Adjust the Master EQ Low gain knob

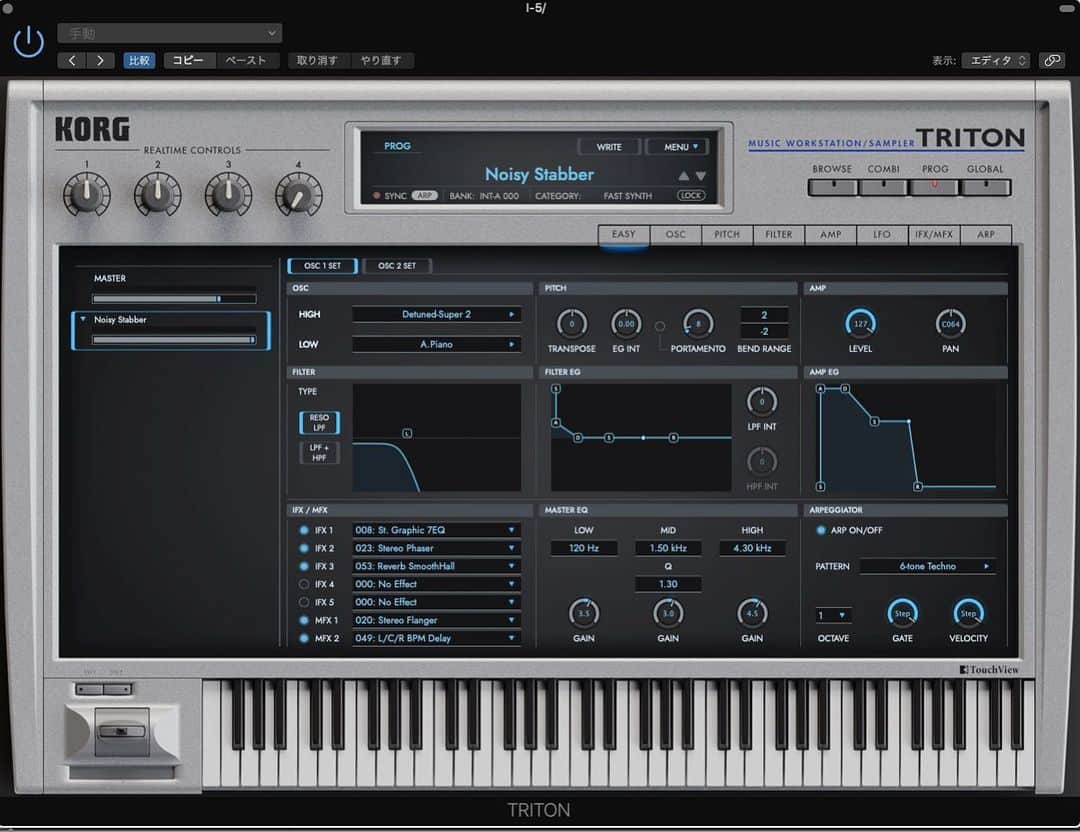(x=584, y=613)
